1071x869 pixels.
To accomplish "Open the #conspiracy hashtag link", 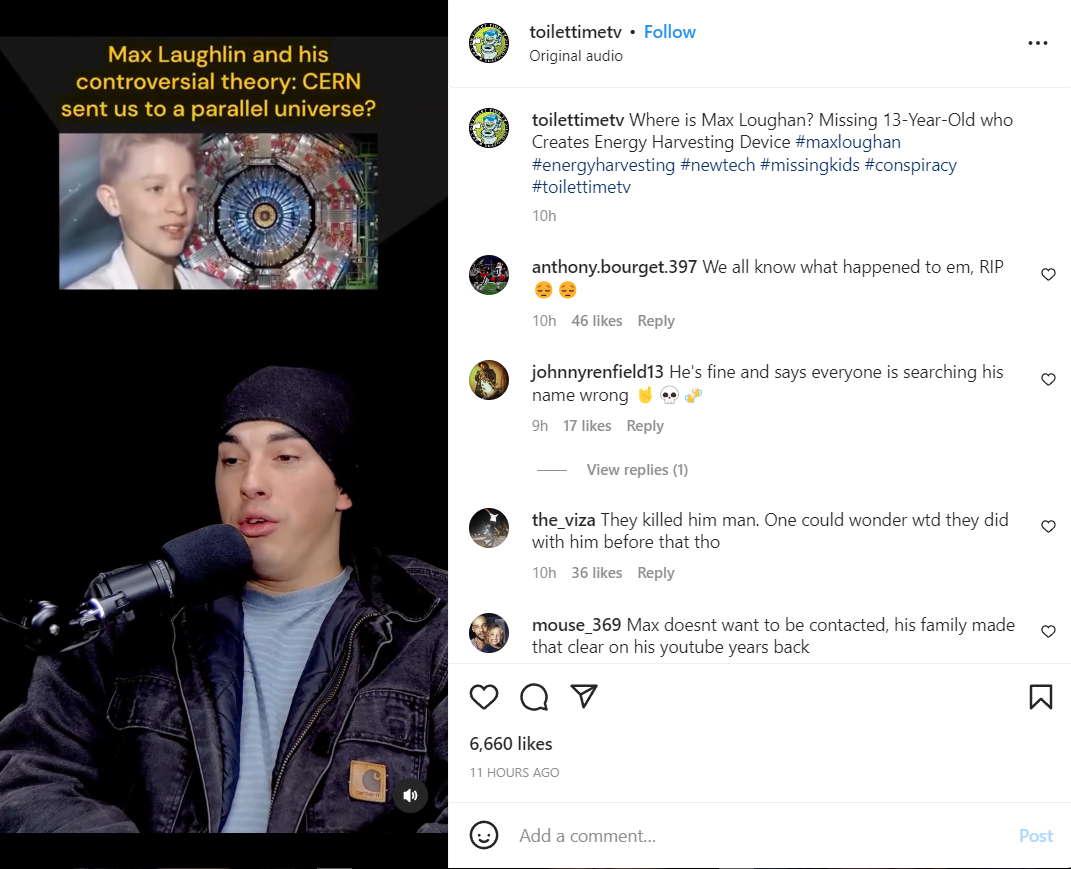I will 910,165.
